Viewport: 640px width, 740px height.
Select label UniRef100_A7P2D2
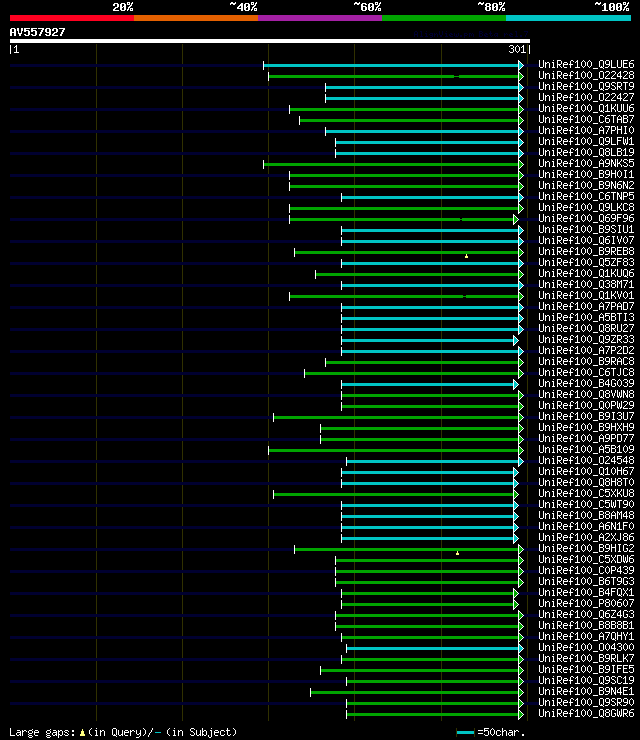pos(586,350)
